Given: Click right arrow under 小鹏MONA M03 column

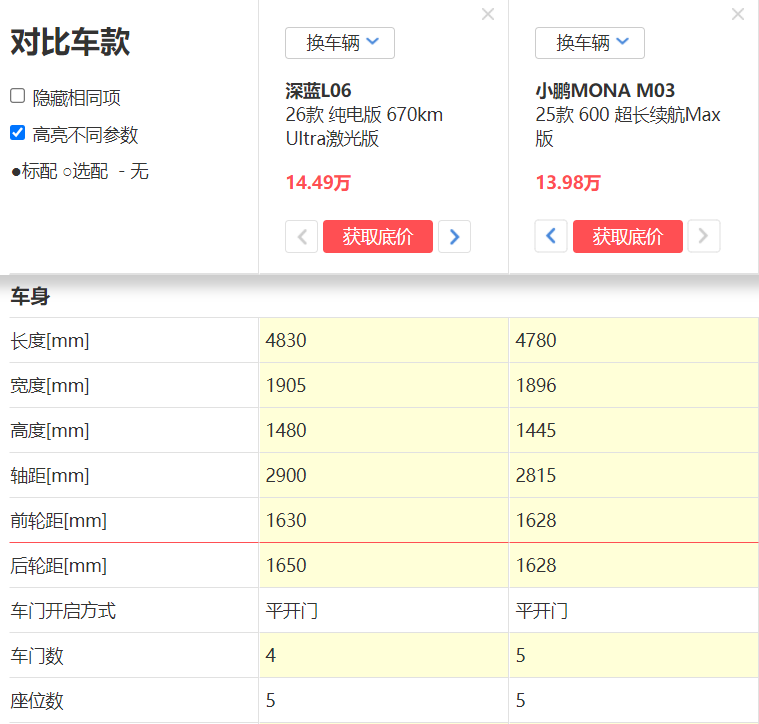Looking at the screenshot, I should click(x=704, y=237).
